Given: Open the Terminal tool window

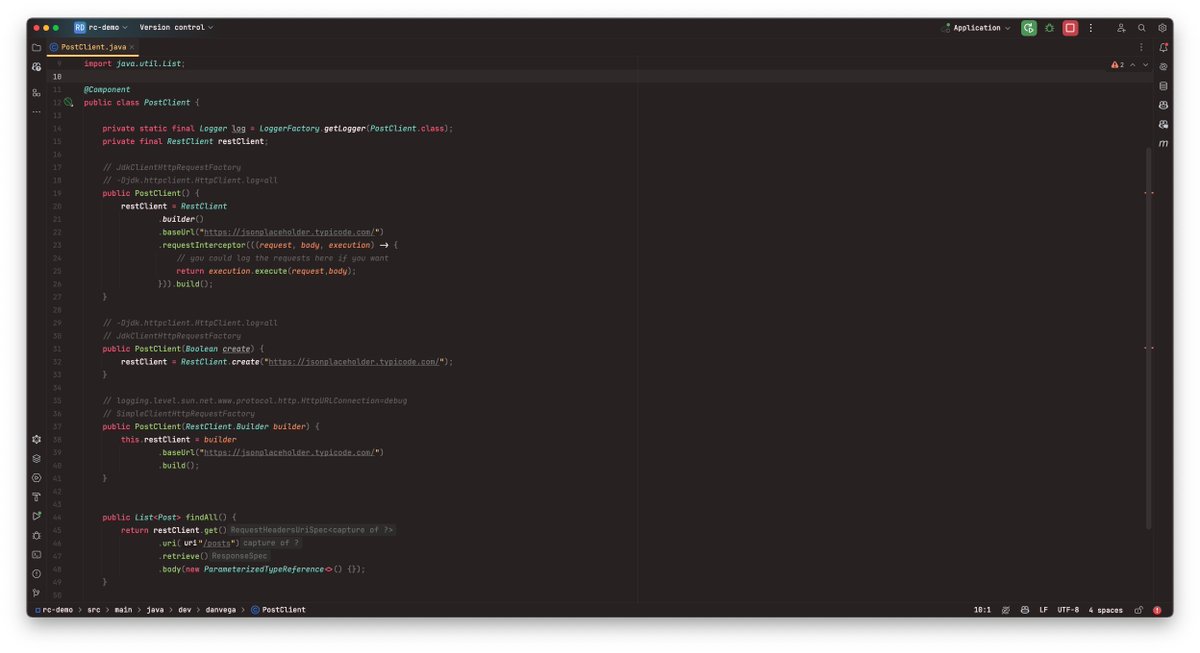Looking at the screenshot, I should tap(36, 554).
